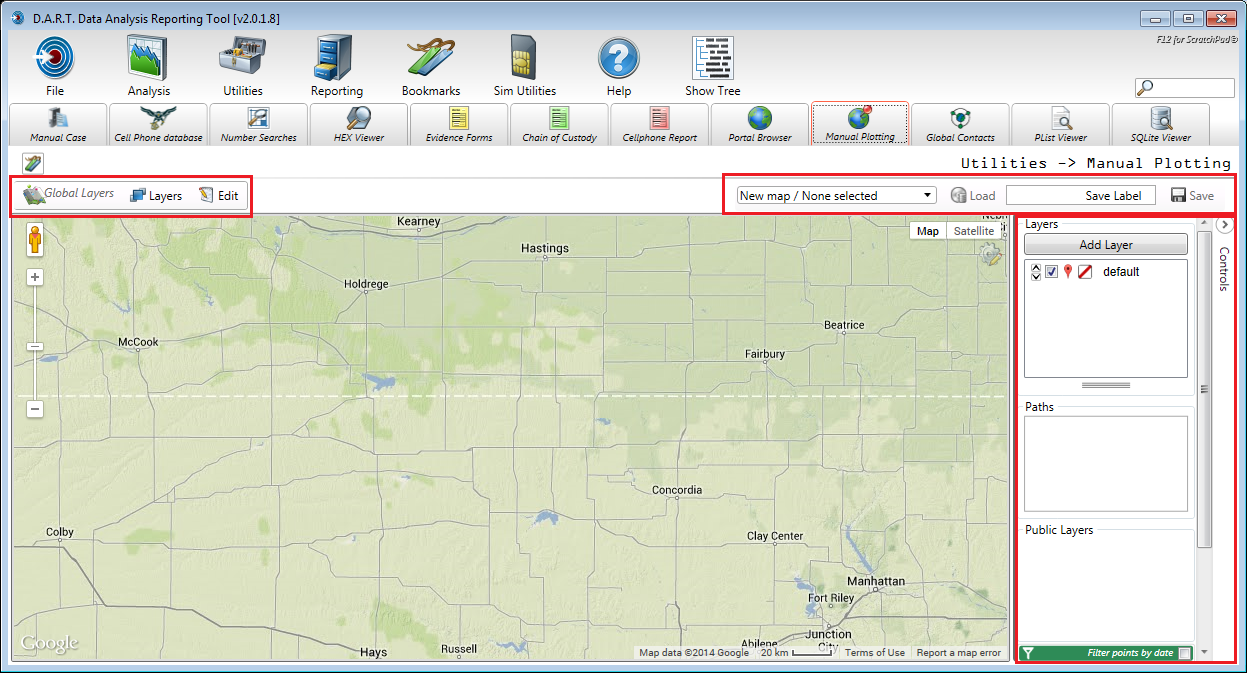
Task: Click the search magnifier box
Action: pyautogui.click(x=1184, y=88)
